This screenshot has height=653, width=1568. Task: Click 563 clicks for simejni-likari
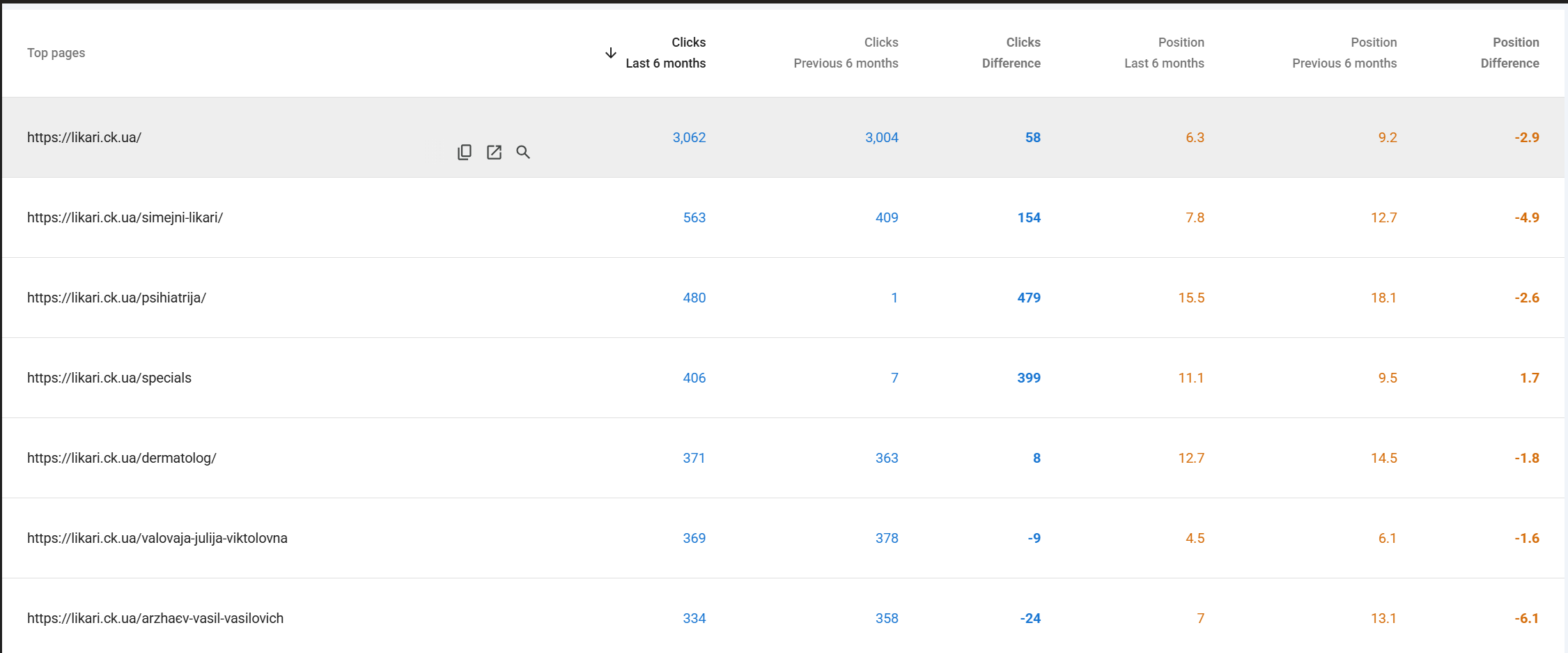[694, 217]
